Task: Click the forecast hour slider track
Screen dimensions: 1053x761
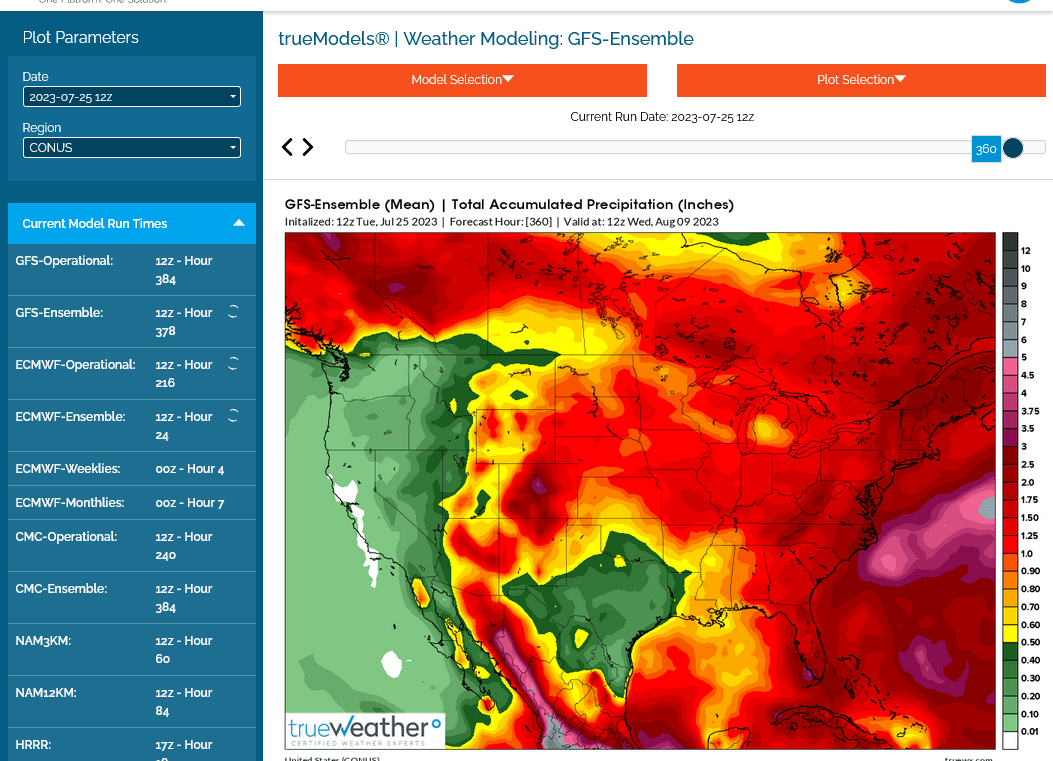Action: (695, 148)
